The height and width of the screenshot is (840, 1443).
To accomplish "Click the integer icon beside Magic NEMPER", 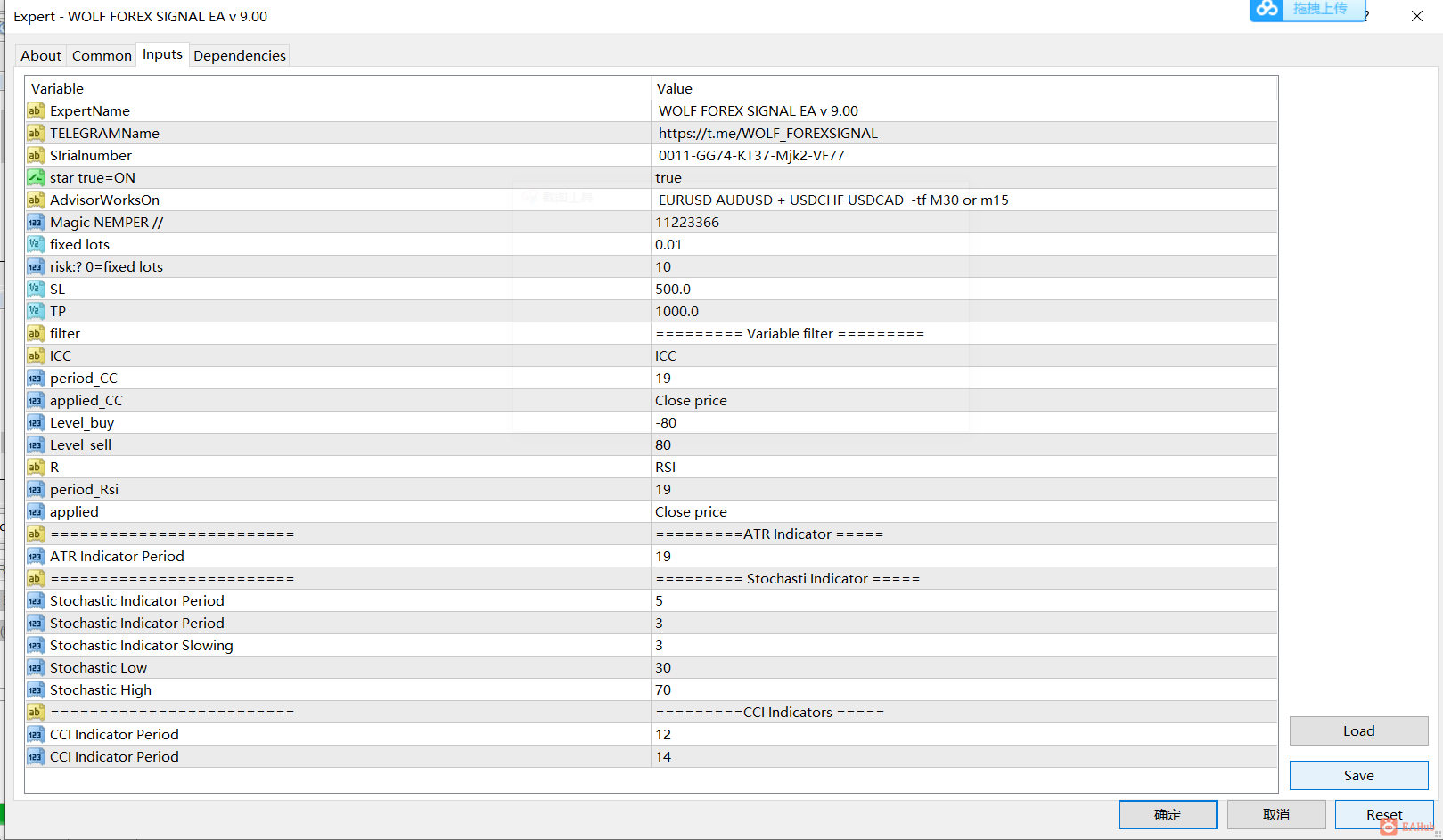I will [x=35, y=222].
